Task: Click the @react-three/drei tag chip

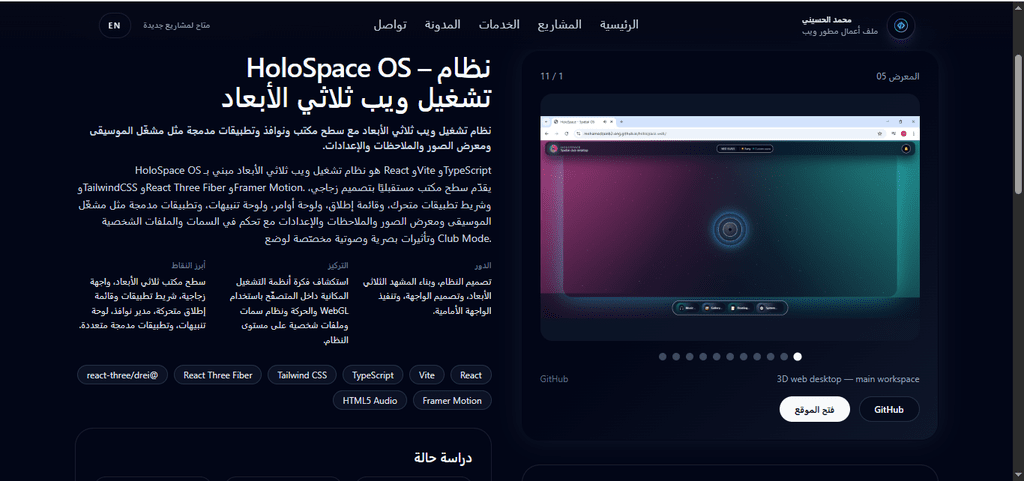Action: 123,375
